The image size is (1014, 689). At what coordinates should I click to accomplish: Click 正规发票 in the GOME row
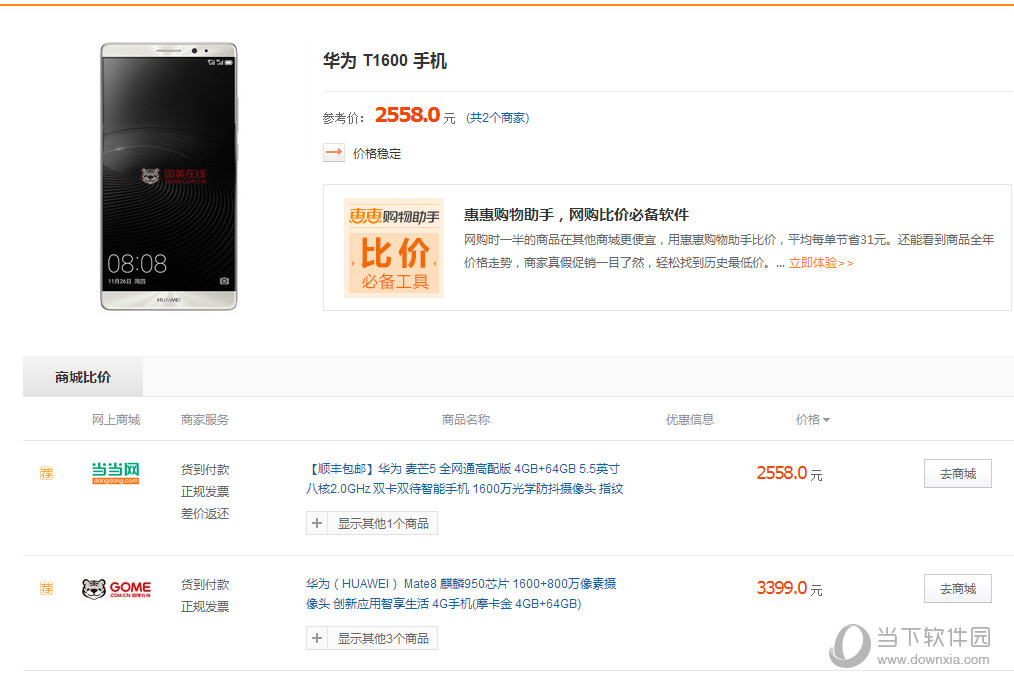click(x=205, y=607)
